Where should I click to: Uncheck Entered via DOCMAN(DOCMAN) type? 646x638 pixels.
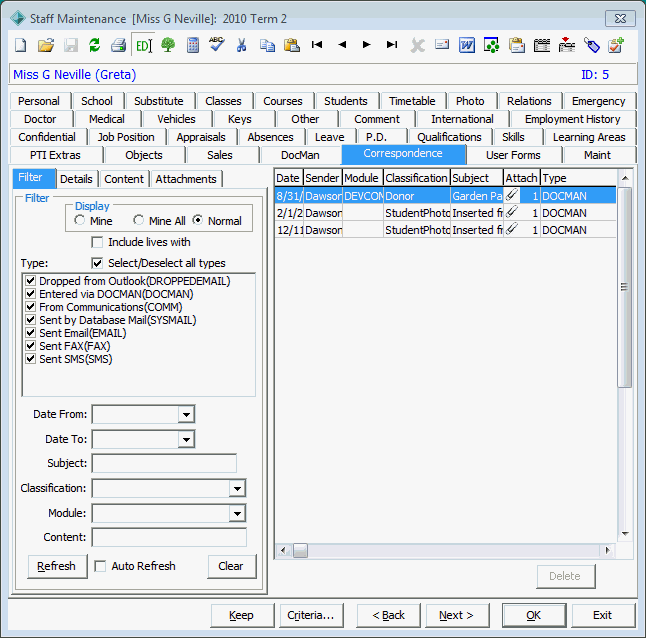point(30,294)
